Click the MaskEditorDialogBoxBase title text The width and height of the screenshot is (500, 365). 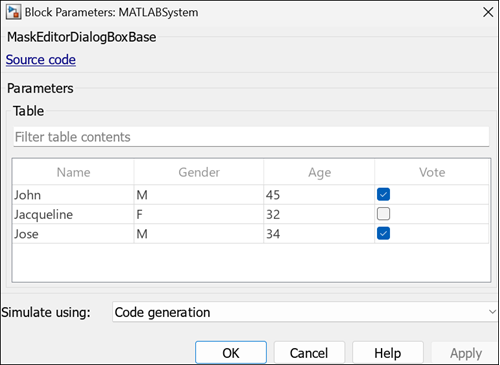[82, 37]
